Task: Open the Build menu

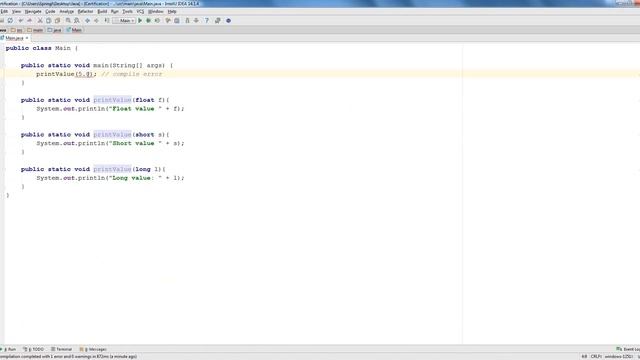Action: click(x=102, y=12)
